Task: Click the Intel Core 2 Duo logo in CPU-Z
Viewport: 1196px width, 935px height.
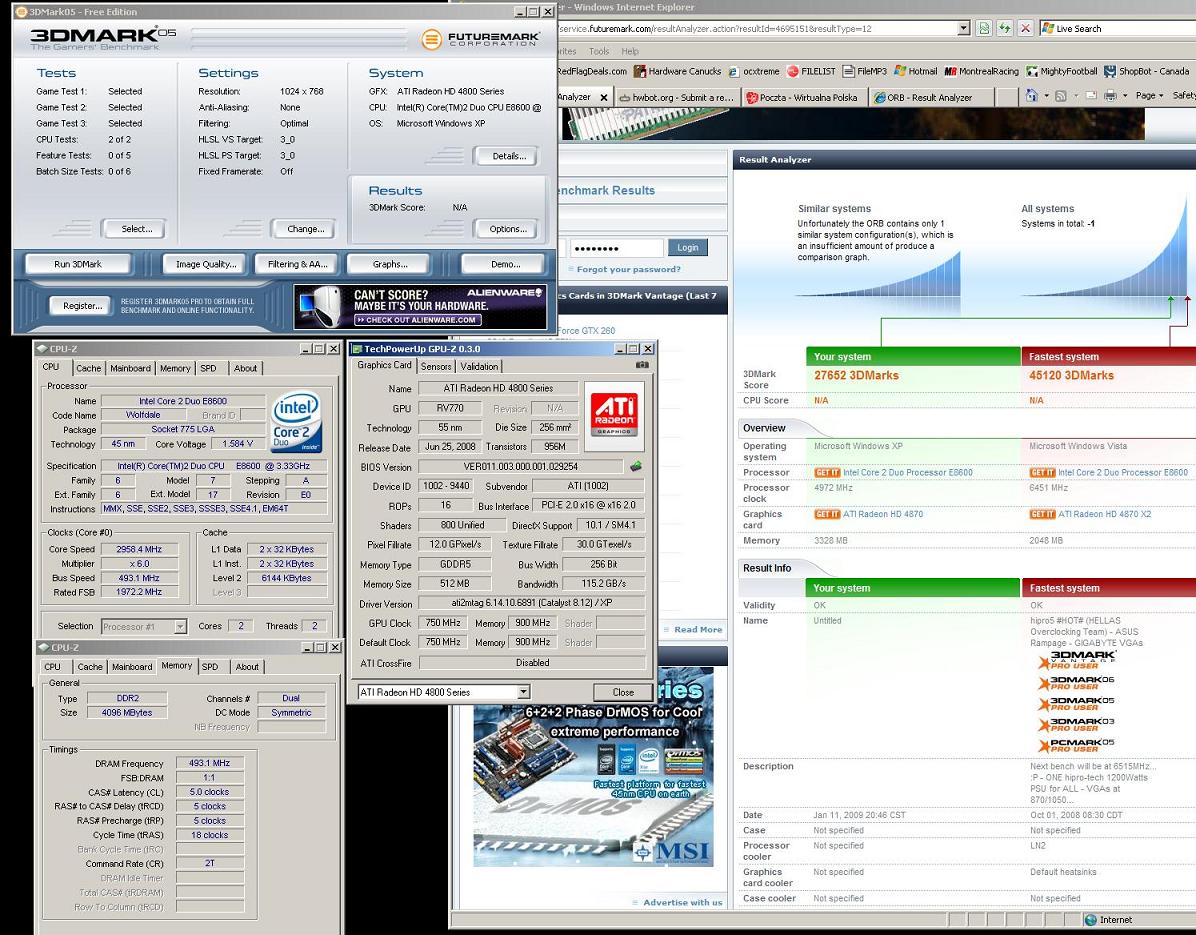Action: [296, 422]
